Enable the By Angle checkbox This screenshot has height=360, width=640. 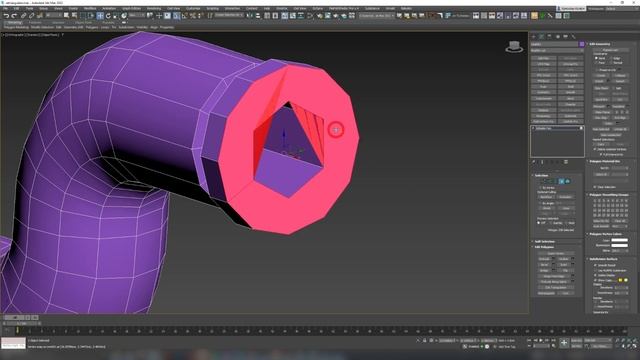(x=540, y=203)
